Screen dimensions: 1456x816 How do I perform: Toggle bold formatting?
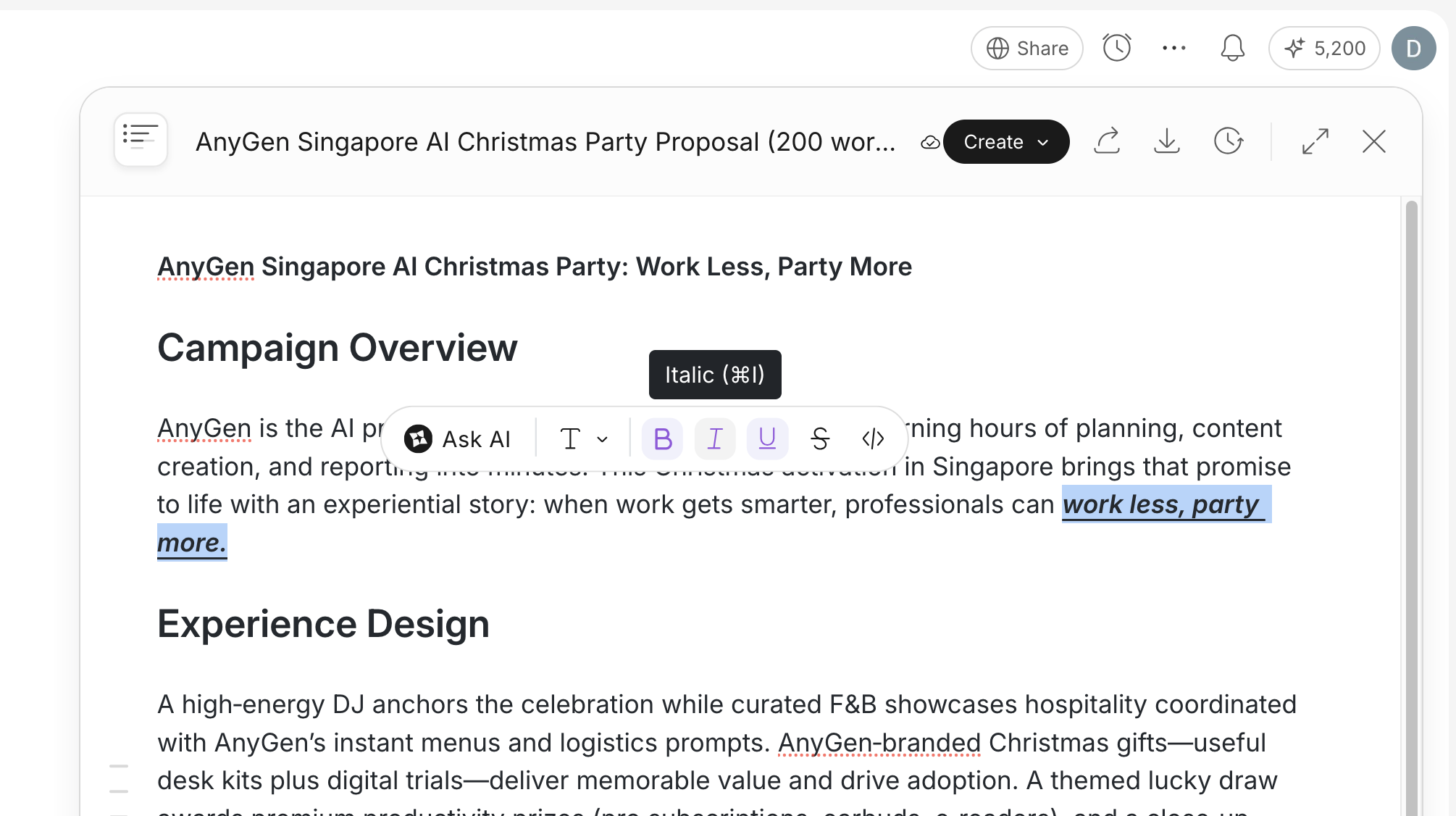662,439
